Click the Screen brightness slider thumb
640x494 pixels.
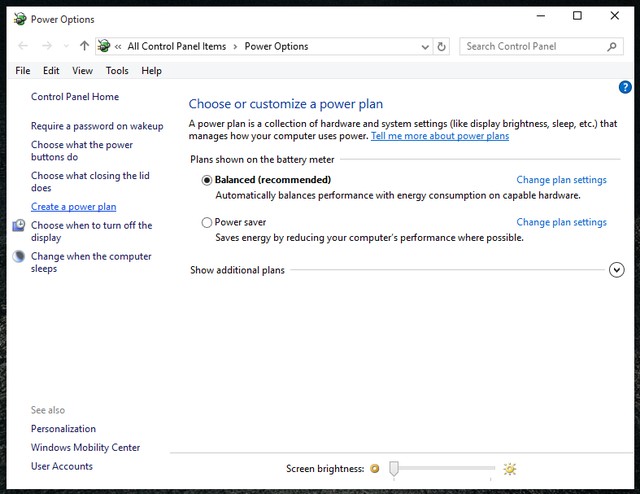[x=394, y=469]
